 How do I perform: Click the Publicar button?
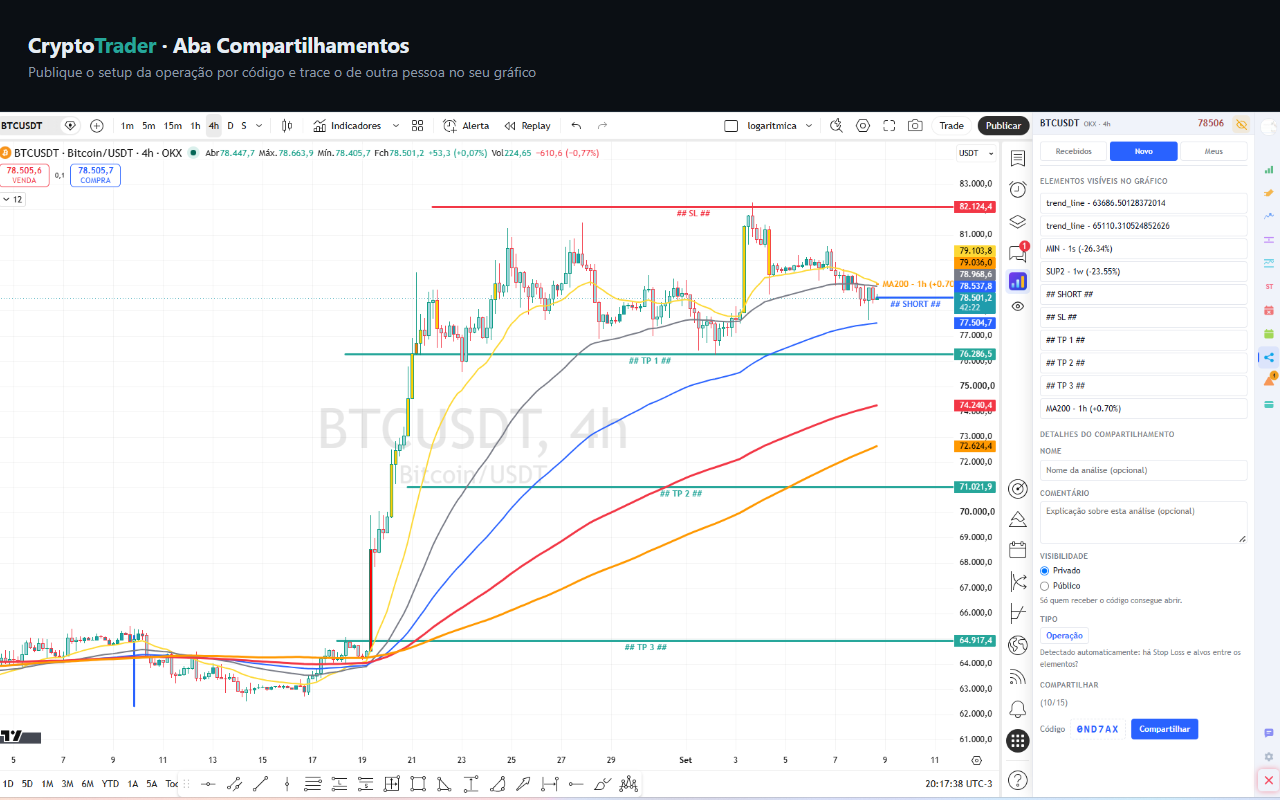point(1003,126)
